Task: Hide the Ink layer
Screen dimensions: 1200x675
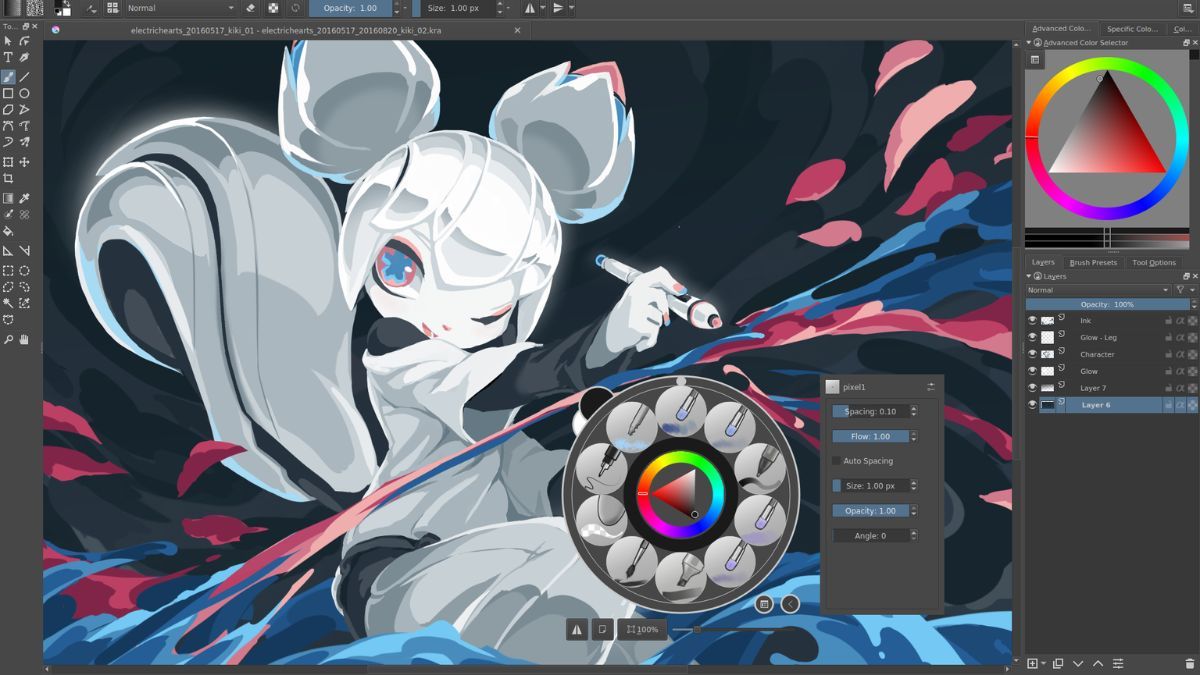Action: pos(1033,320)
